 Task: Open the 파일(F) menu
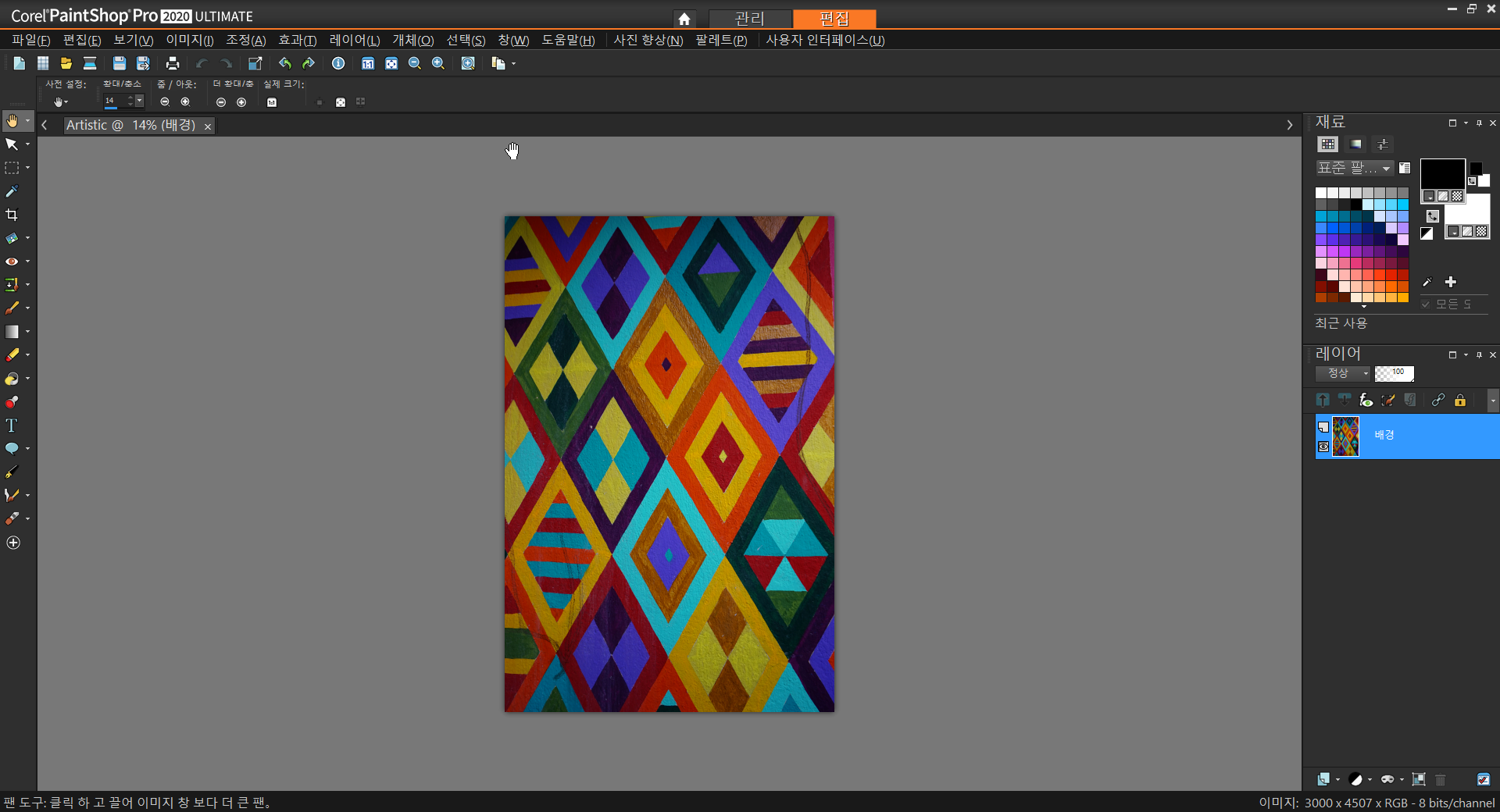(x=31, y=40)
